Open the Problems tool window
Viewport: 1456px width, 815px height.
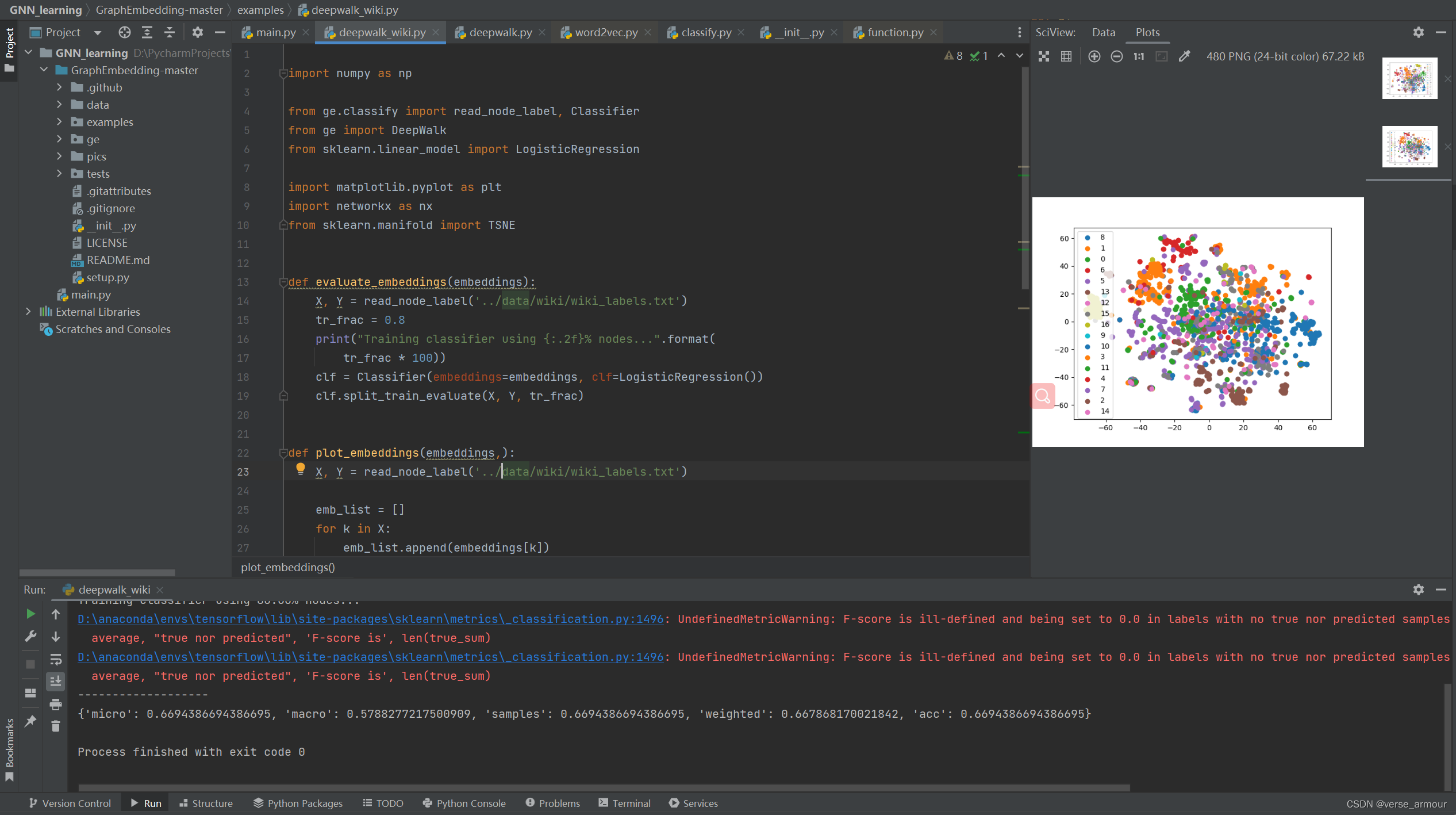coord(553,803)
